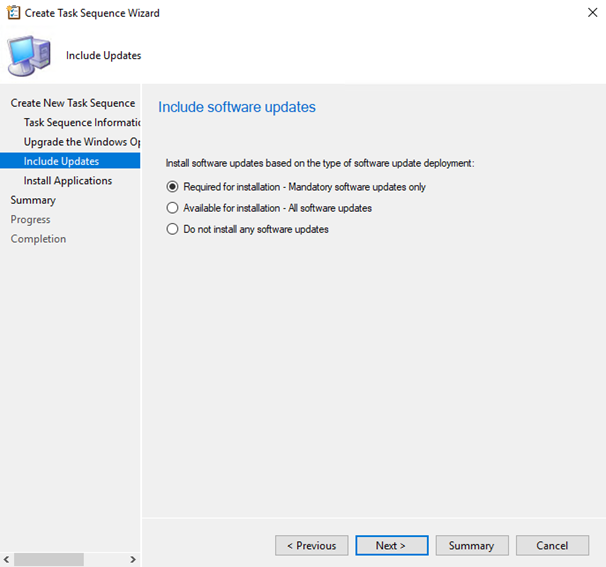
Task: Cancel the wizard
Action: 552,545
